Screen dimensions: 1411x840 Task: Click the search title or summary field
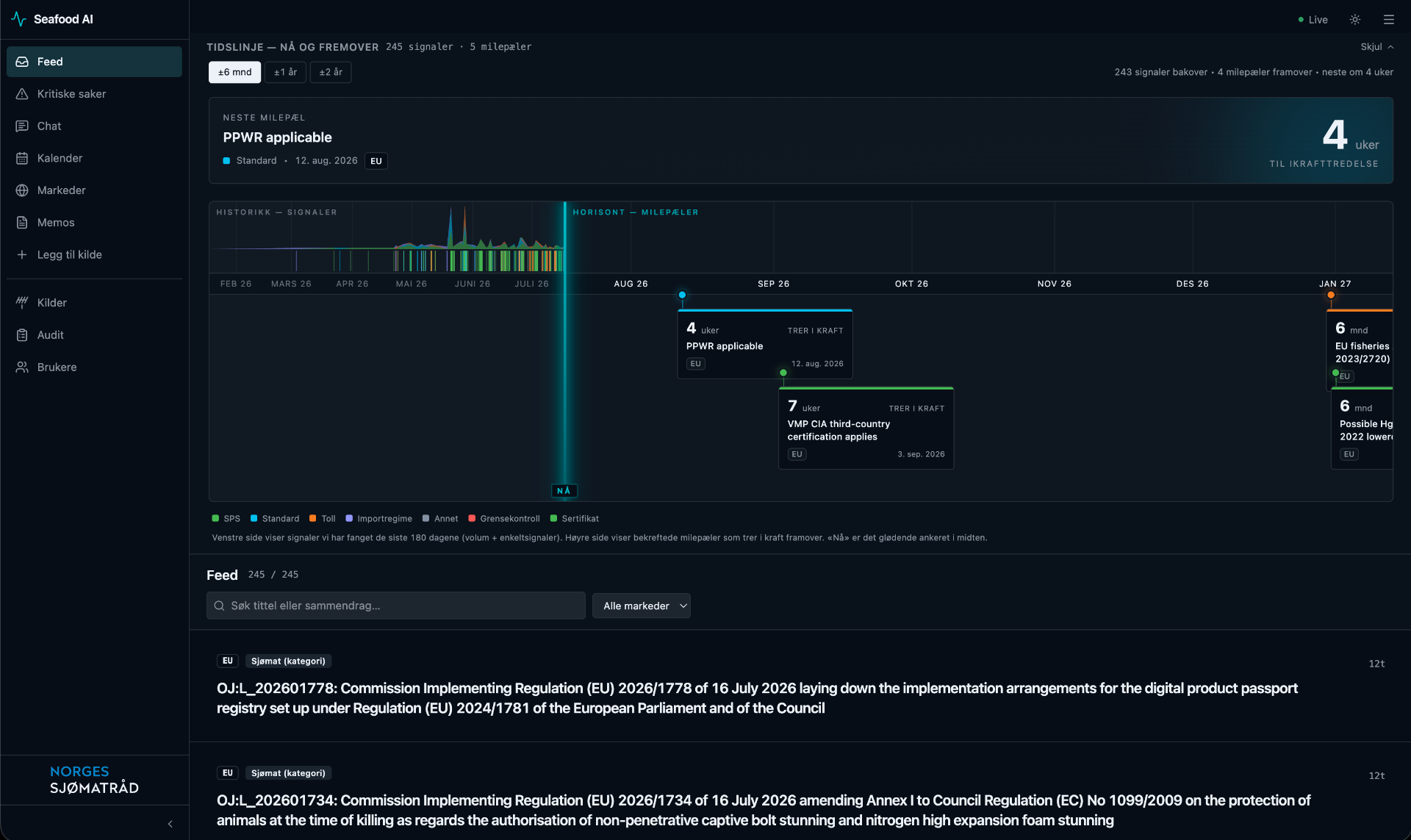tap(396, 606)
